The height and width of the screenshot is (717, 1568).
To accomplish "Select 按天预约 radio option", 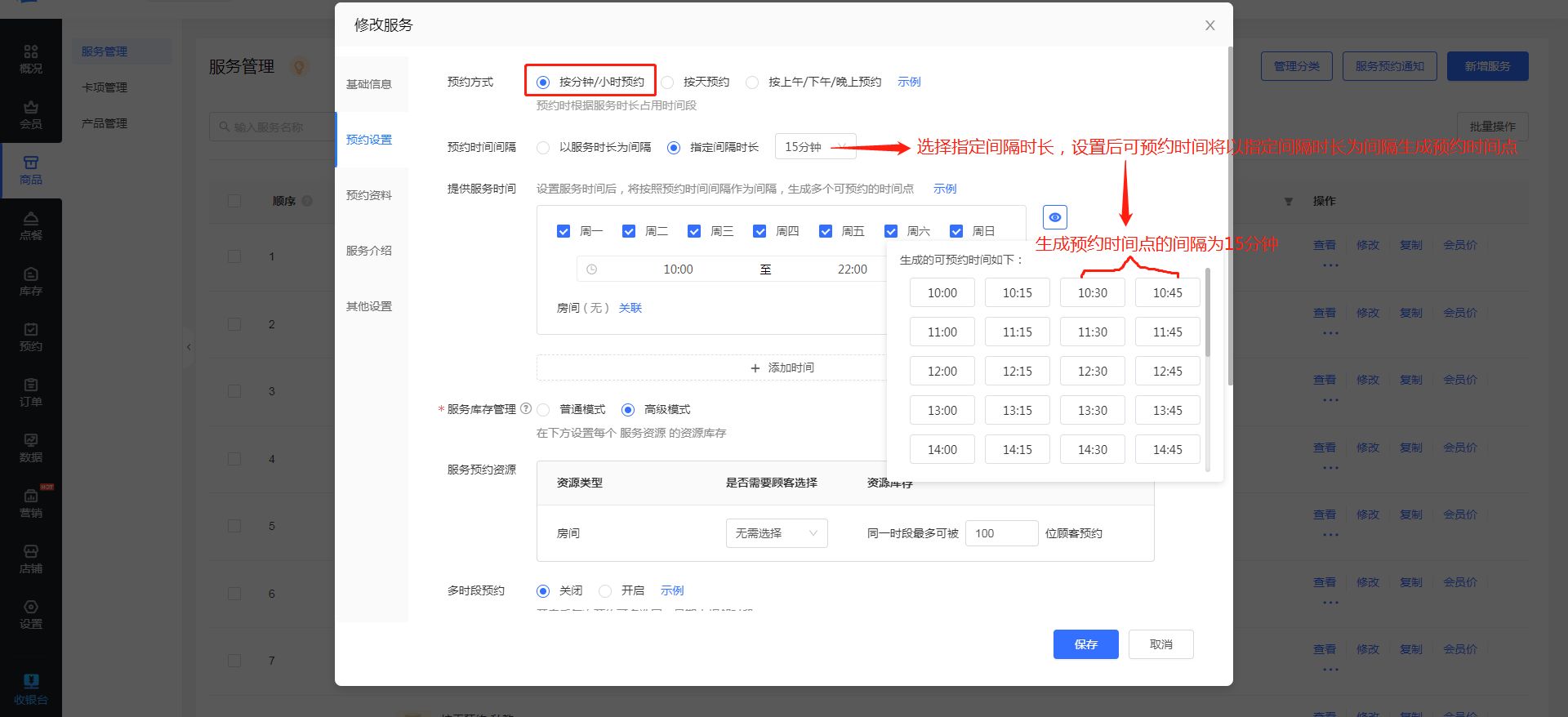I will pos(667,82).
